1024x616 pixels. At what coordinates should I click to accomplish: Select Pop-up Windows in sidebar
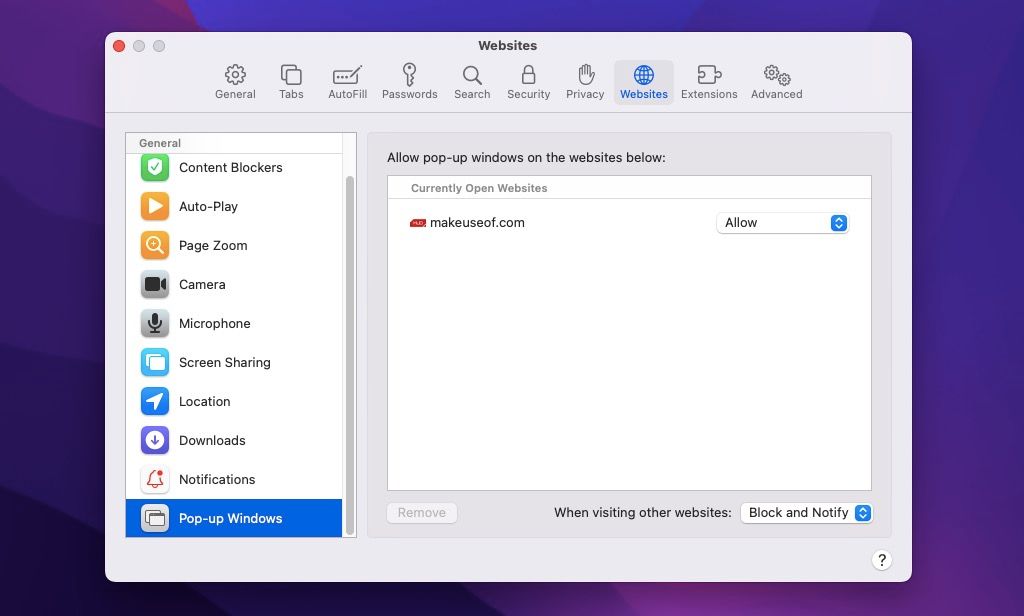click(x=229, y=518)
